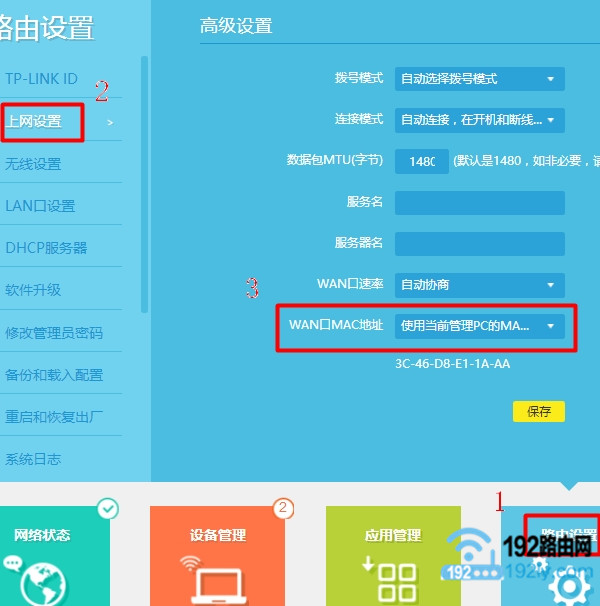Viewport: 600px width, 606px height.
Task: Go to LAN口设置 menu item
Action: click(x=40, y=206)
